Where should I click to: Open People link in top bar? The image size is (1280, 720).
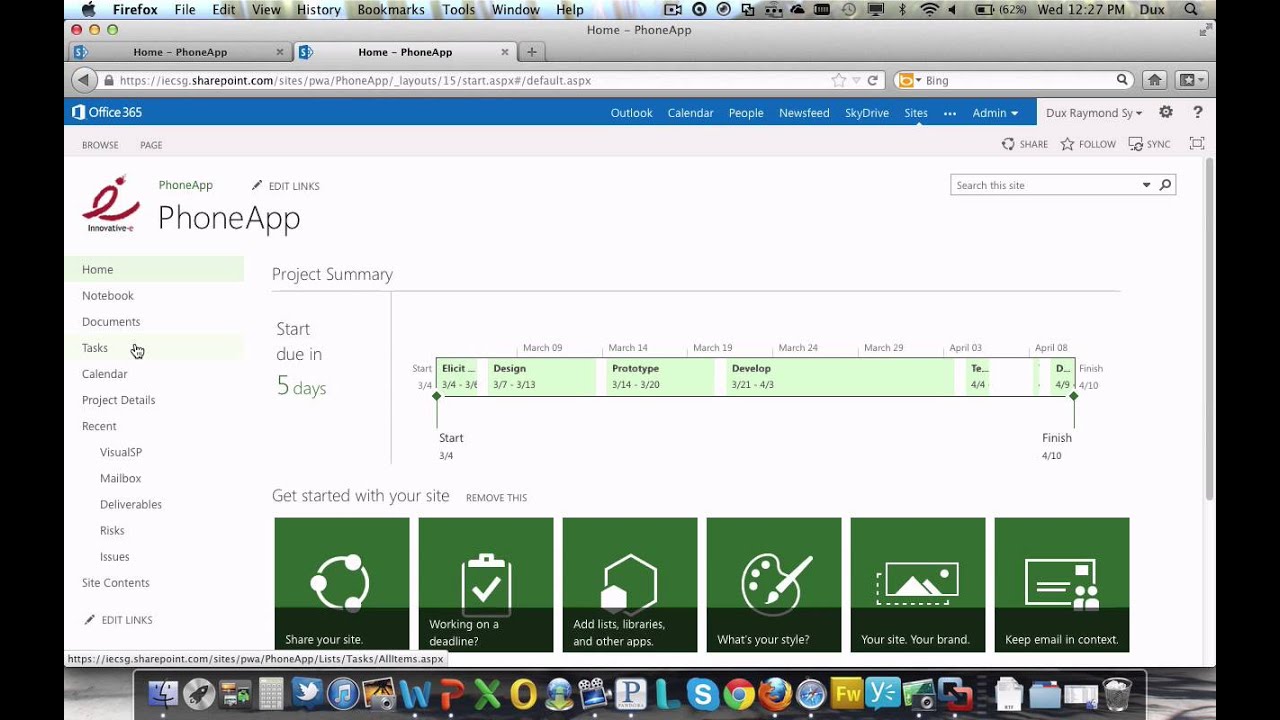(746, 113)
